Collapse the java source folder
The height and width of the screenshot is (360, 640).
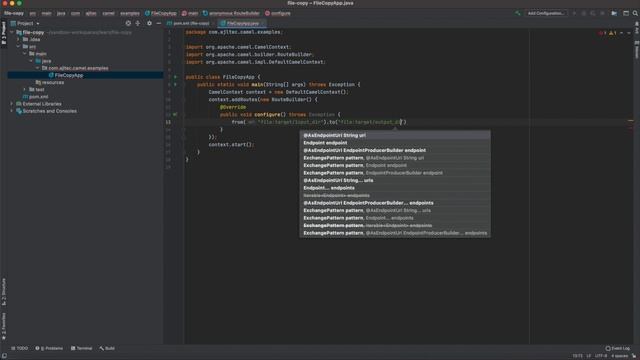[31, 61]
